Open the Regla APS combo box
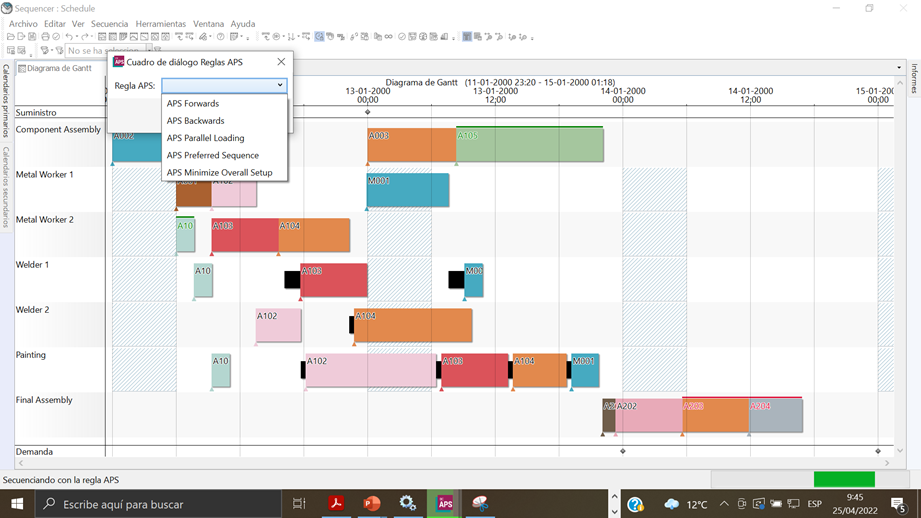Viewport: 921px width, 518px height. click(x=224, y=85)
